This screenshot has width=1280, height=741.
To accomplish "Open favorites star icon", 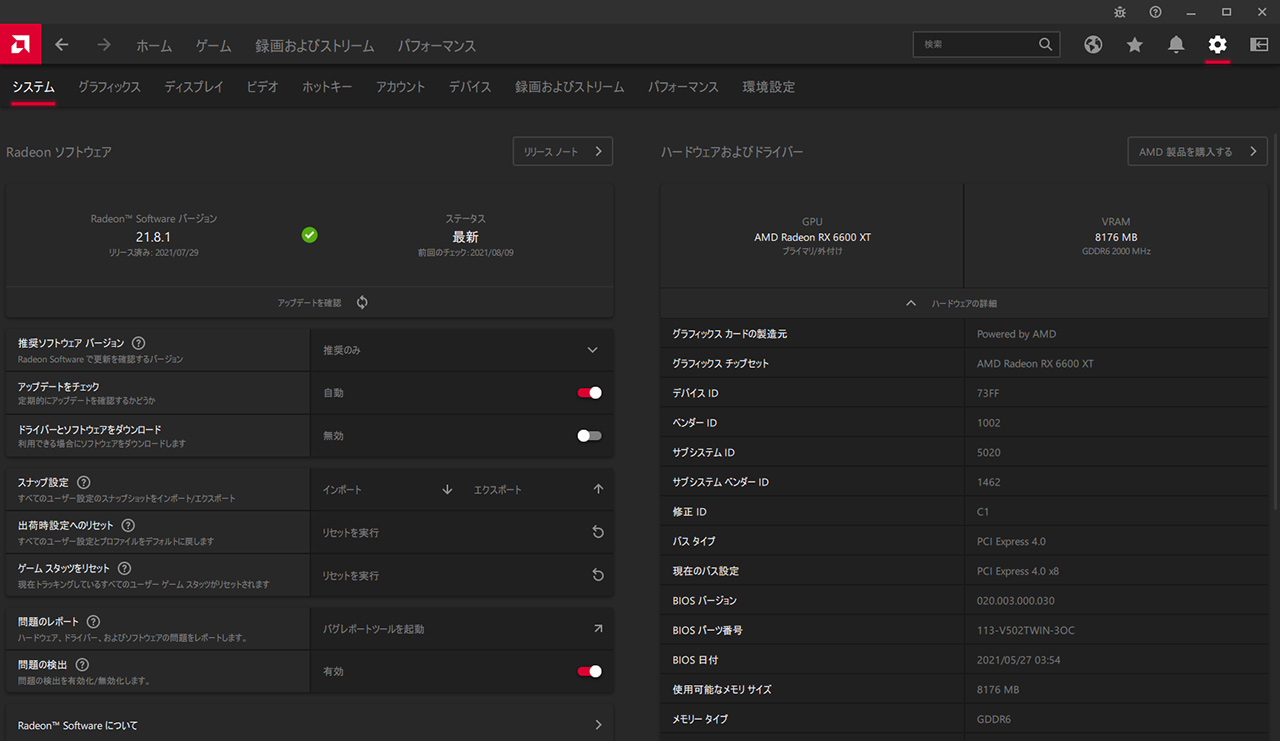I will coord(1134,45).
